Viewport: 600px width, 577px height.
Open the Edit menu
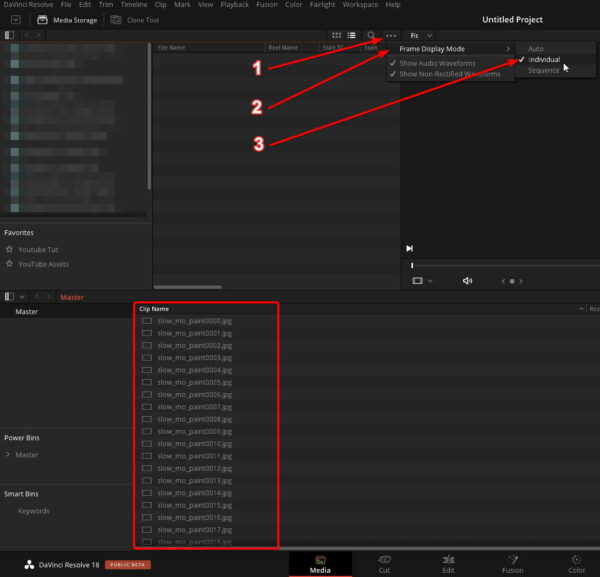pos(85,5)
